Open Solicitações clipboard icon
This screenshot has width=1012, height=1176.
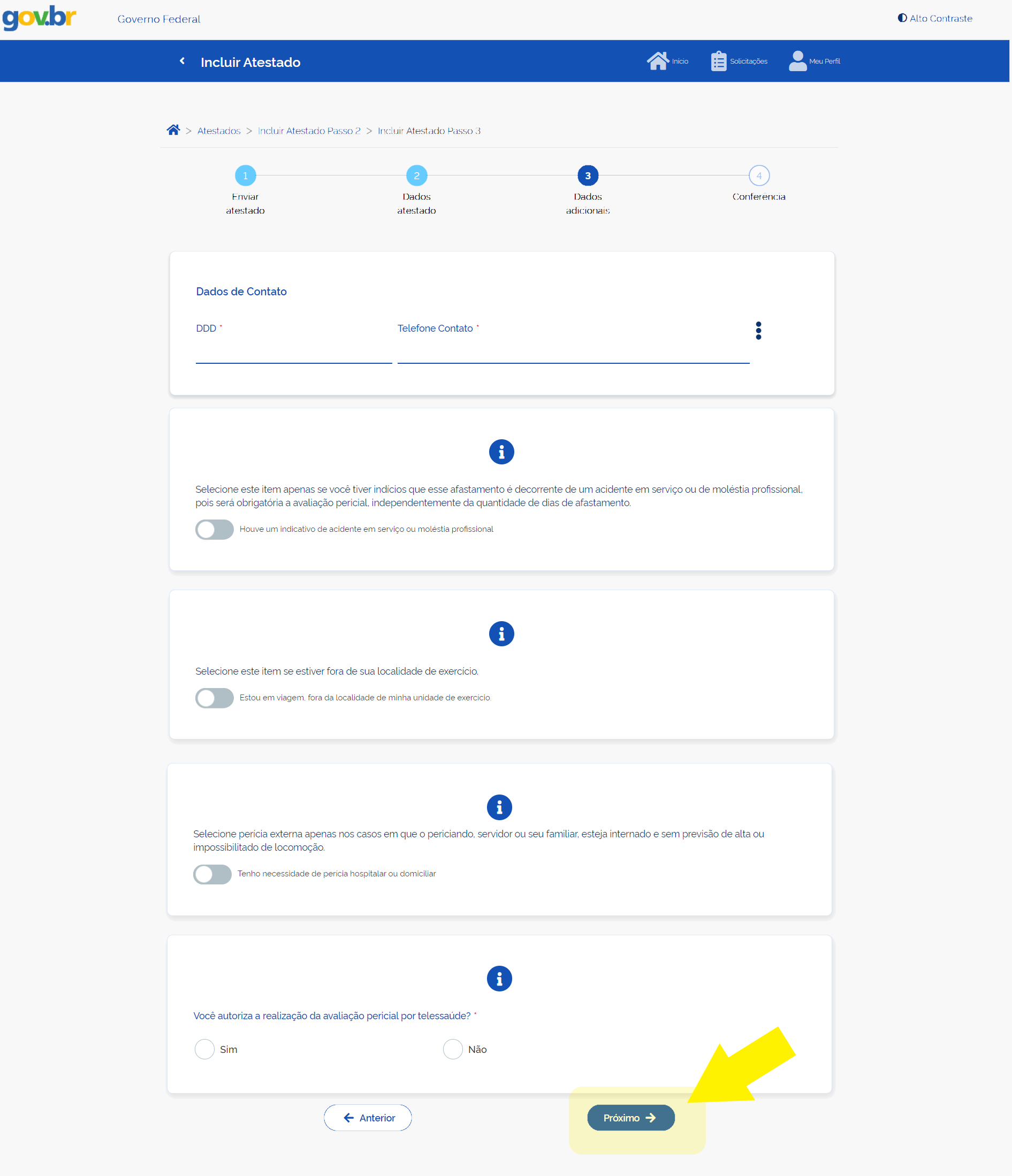(718, 61)
